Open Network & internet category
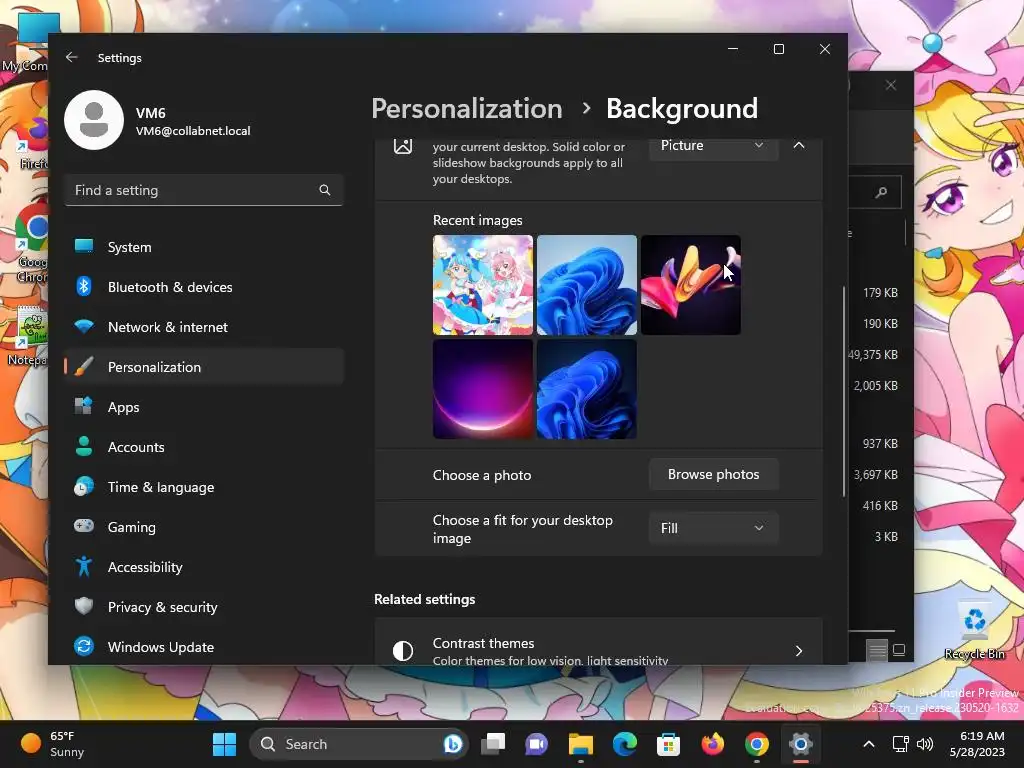The width and height of the screenshot is (1024, 768). tap(204, 327)
